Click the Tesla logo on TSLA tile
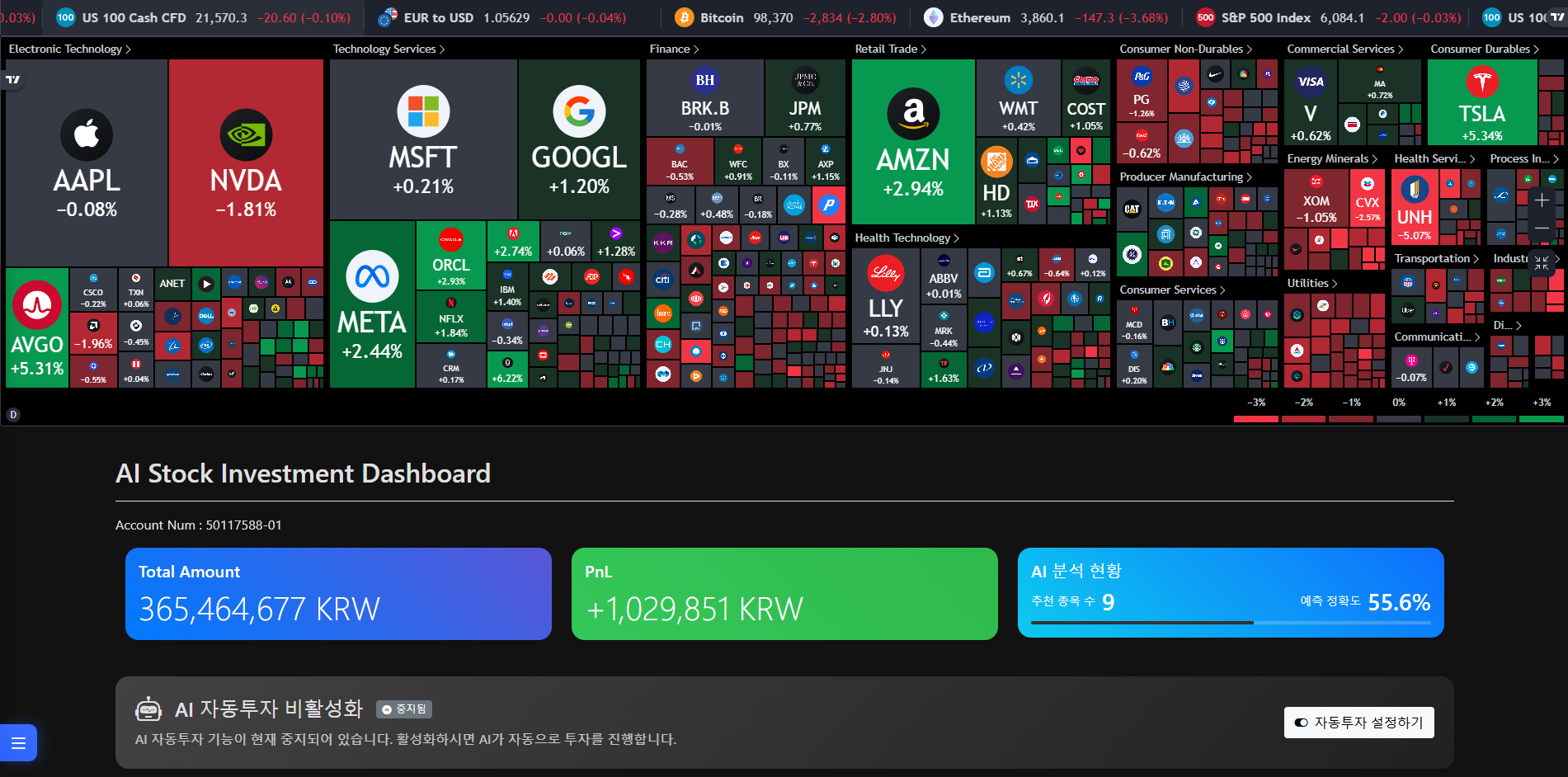The height and width of the screenshot is (777, 1568). (1482, 82)
